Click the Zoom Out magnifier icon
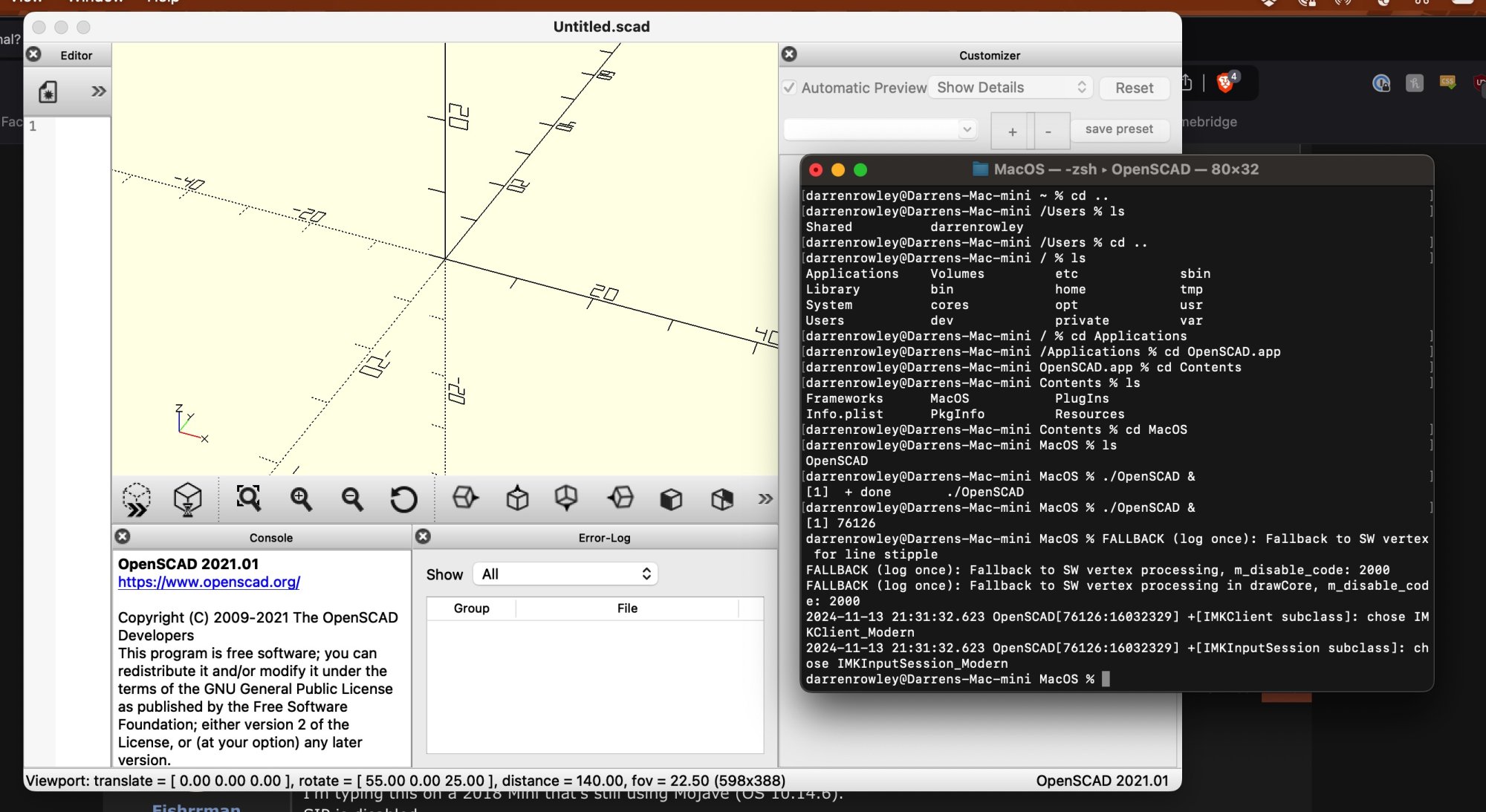1486x812 pixels. tap(352, 498)
